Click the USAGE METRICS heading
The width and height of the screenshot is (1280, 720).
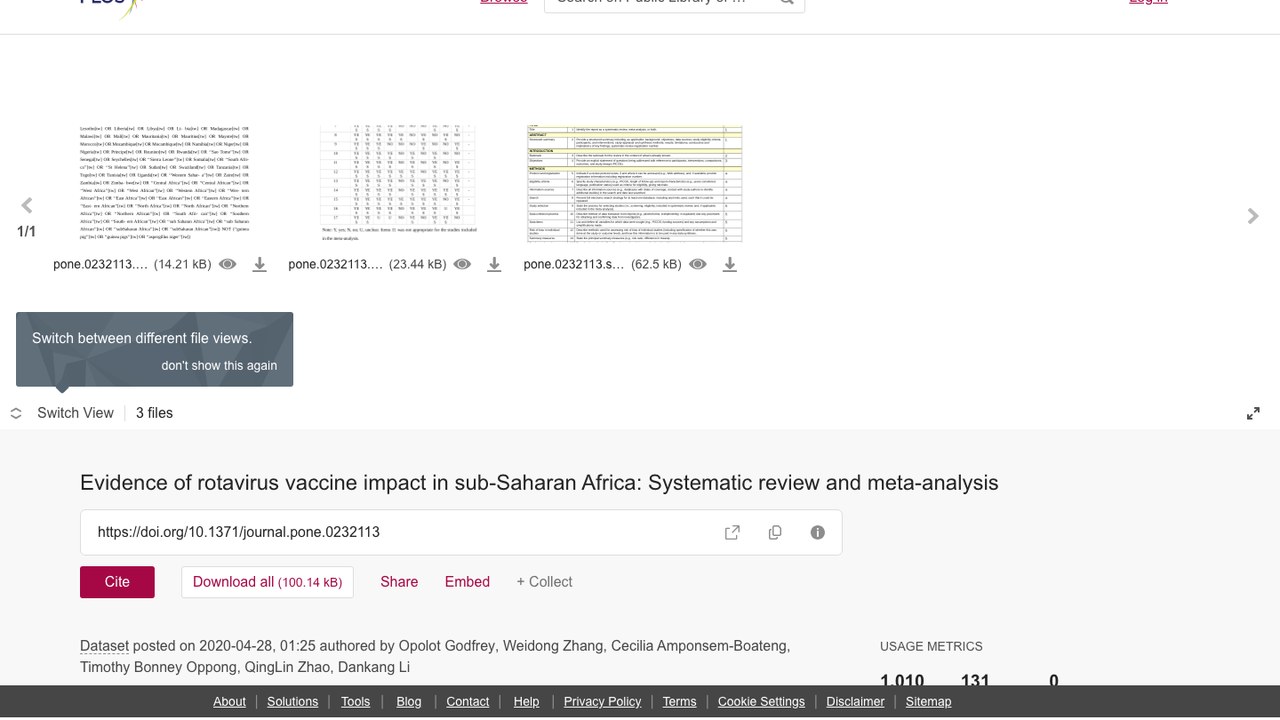[x=931, y=647]
